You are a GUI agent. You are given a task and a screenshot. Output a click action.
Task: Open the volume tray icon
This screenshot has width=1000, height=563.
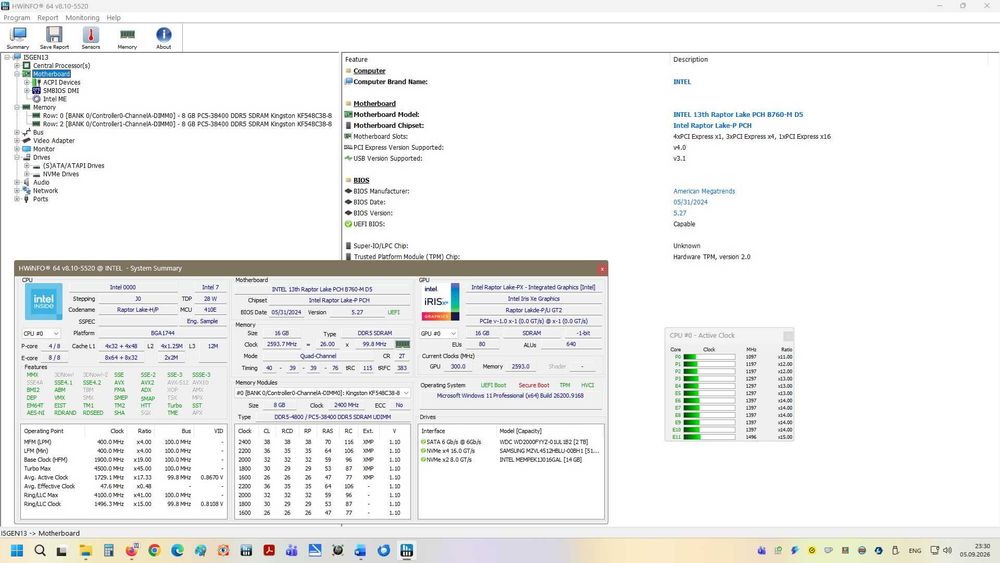click(x=947, y=550)
